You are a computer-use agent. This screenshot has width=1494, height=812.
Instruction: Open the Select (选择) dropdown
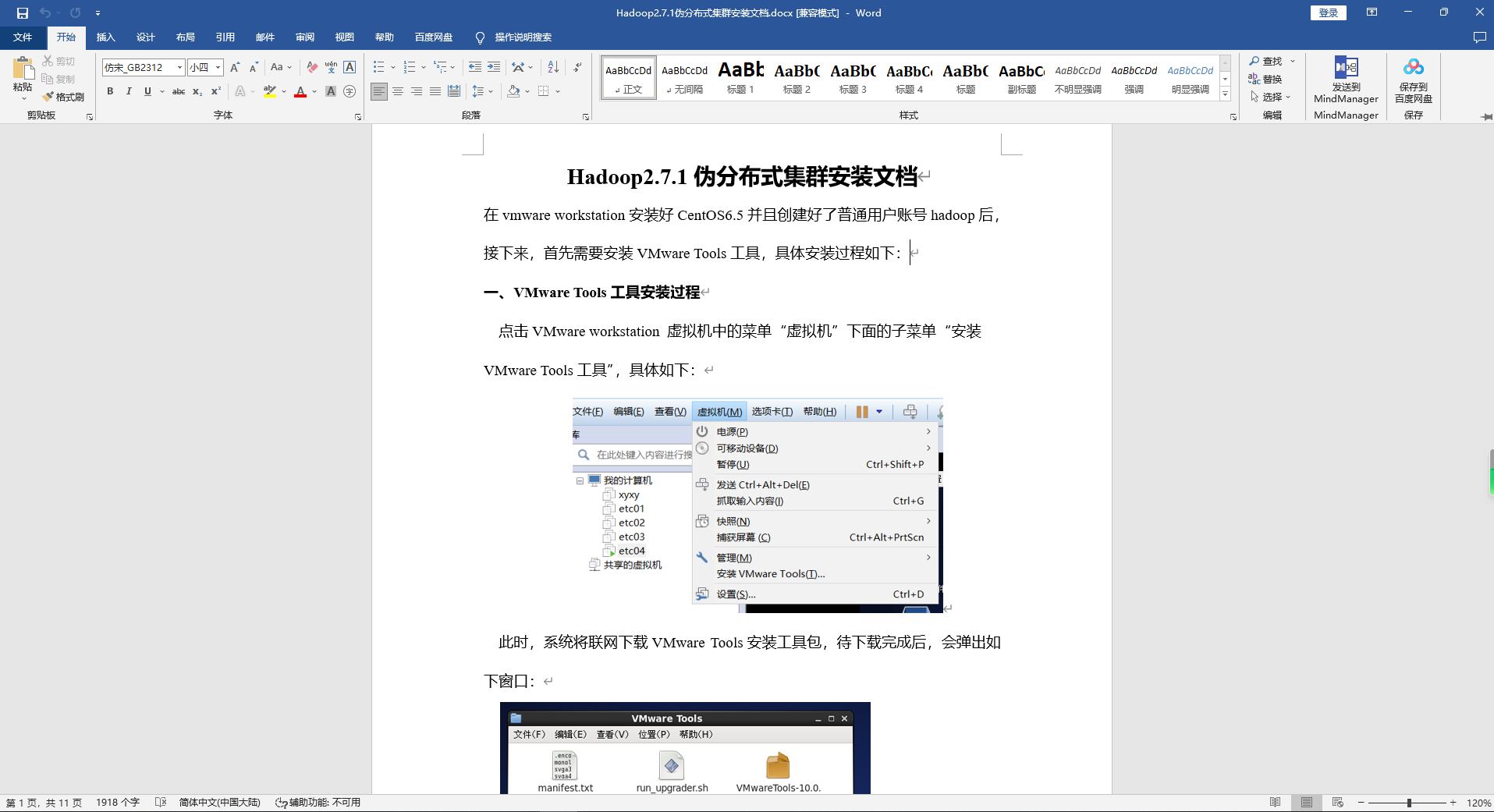click(1270, 97)
